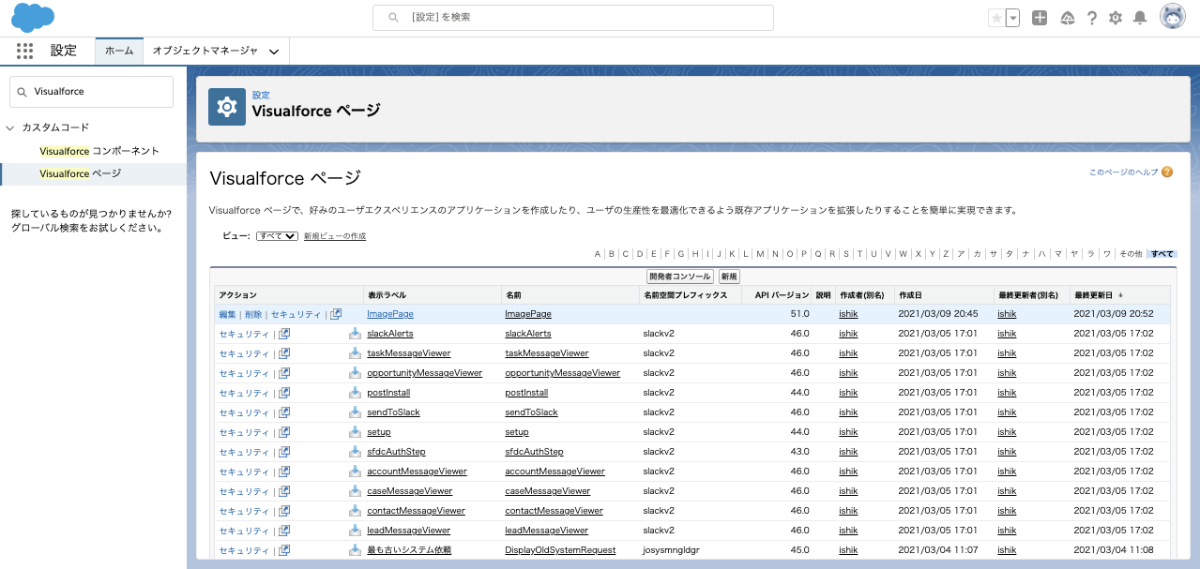Open slackAlerts preview in new window icon

(284, 334)
